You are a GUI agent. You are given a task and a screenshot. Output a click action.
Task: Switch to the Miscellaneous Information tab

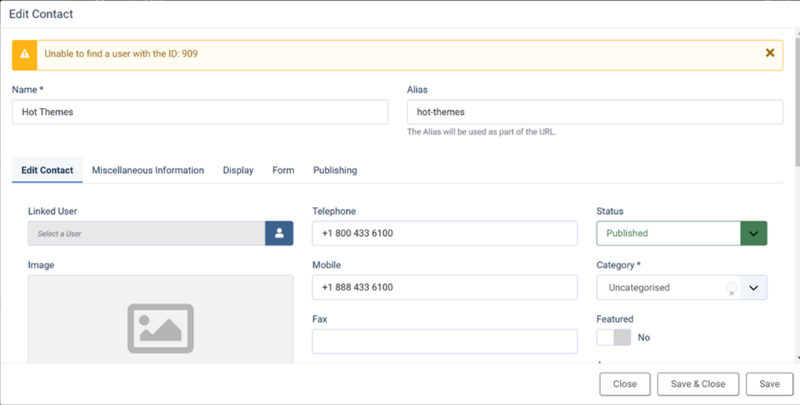click(x=148, y=170)
